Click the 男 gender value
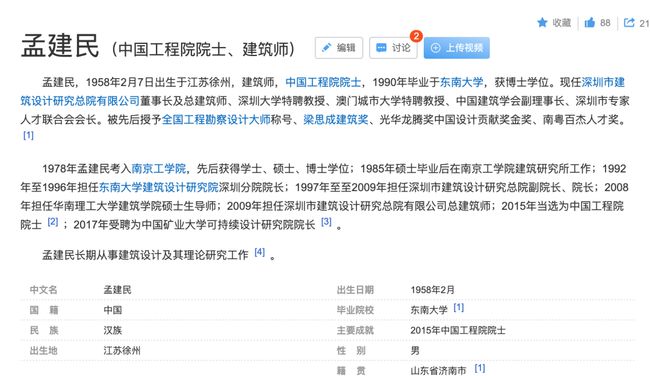 pyautogui.click(x=415, y=351)
